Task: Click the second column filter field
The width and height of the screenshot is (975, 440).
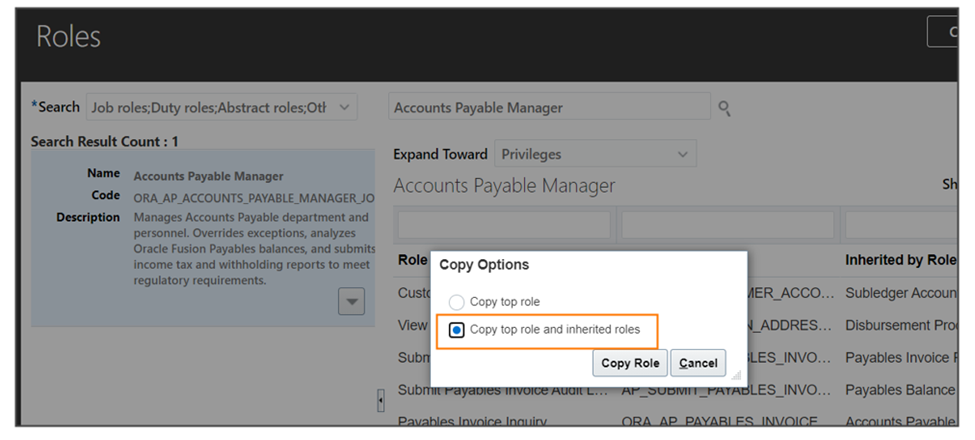Action: tap(728, 225)
